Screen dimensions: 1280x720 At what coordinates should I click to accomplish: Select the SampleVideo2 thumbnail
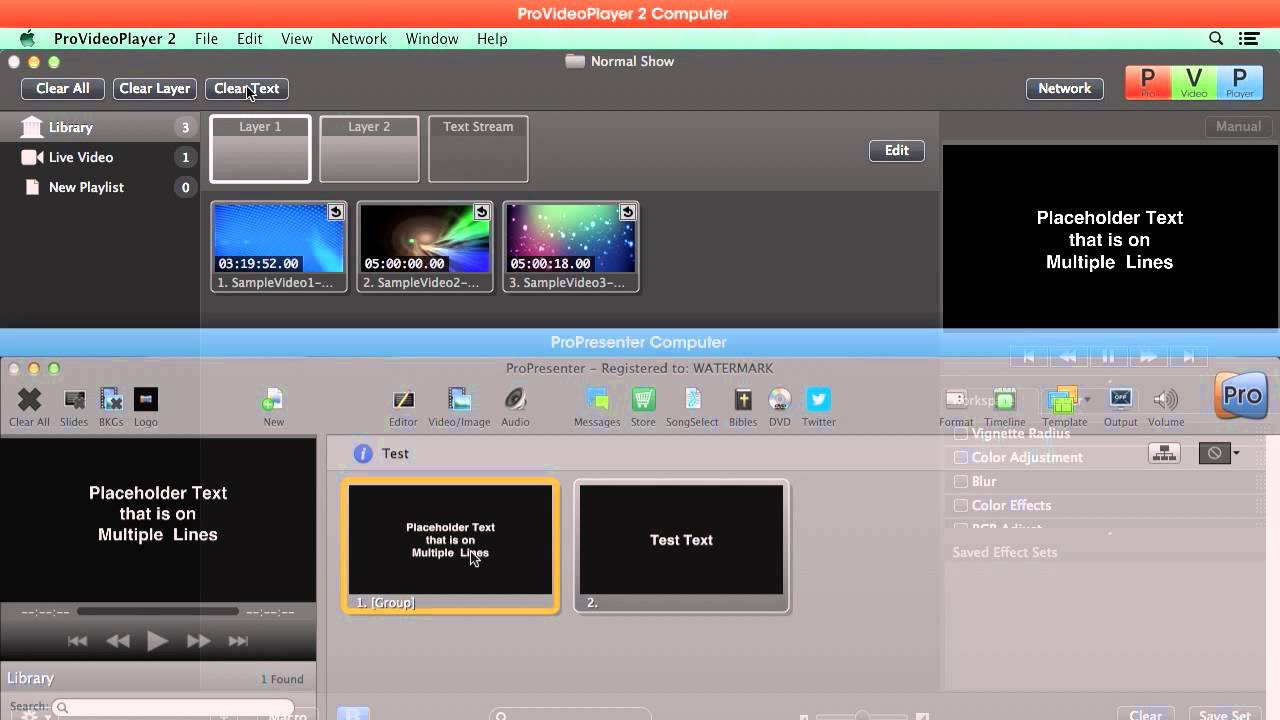pyautogui.click(x=425, y=247)
